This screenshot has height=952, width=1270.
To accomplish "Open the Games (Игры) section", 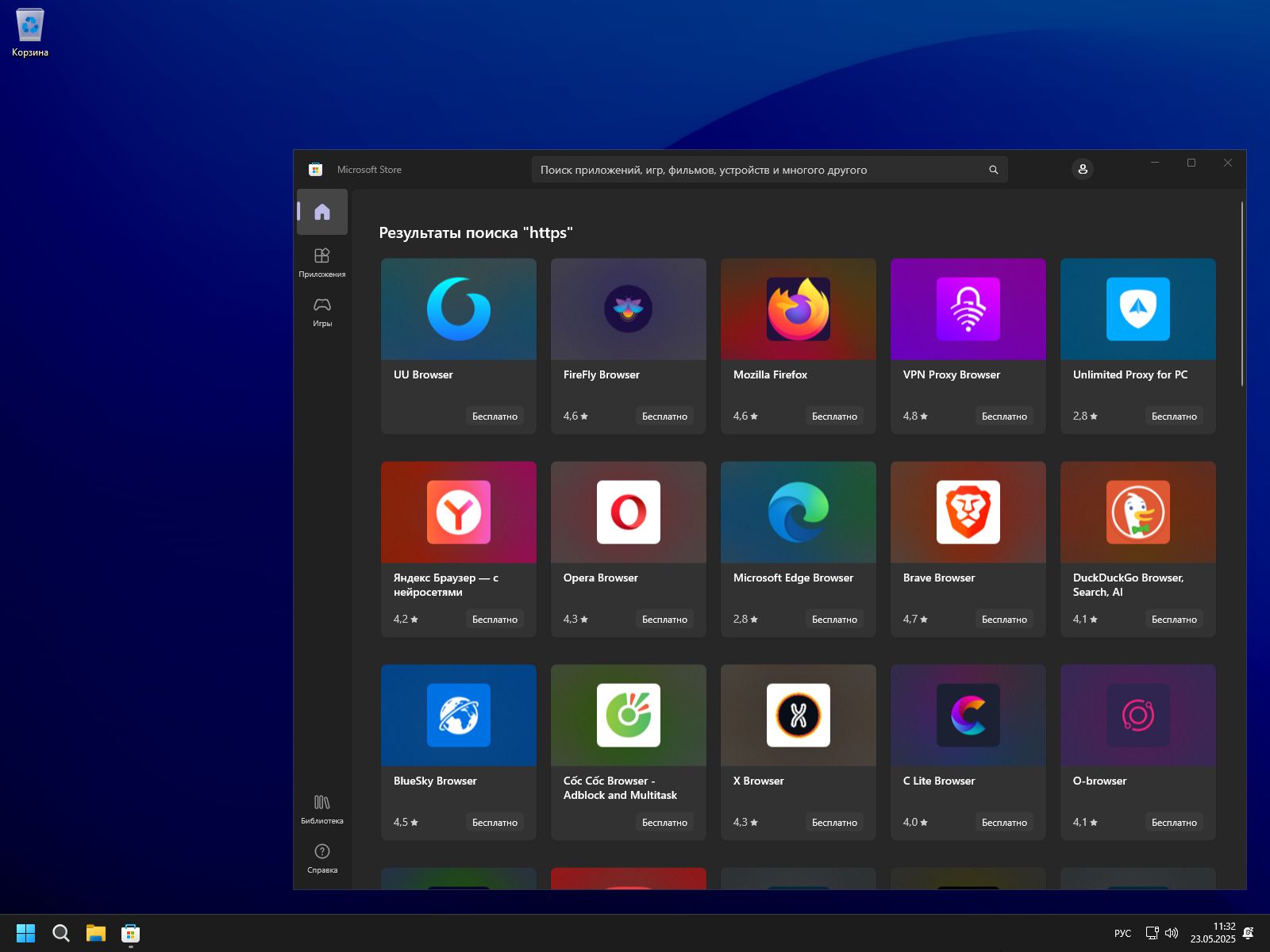I will click(x=322, y=312).
